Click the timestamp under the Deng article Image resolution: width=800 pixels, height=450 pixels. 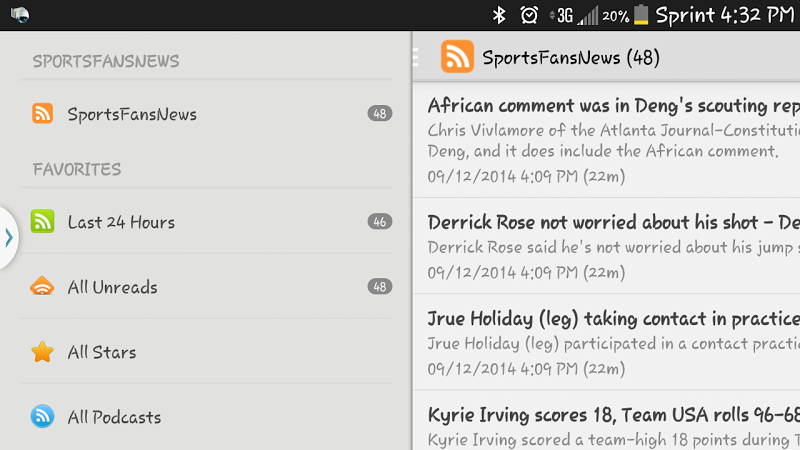[x=526, y=177]
